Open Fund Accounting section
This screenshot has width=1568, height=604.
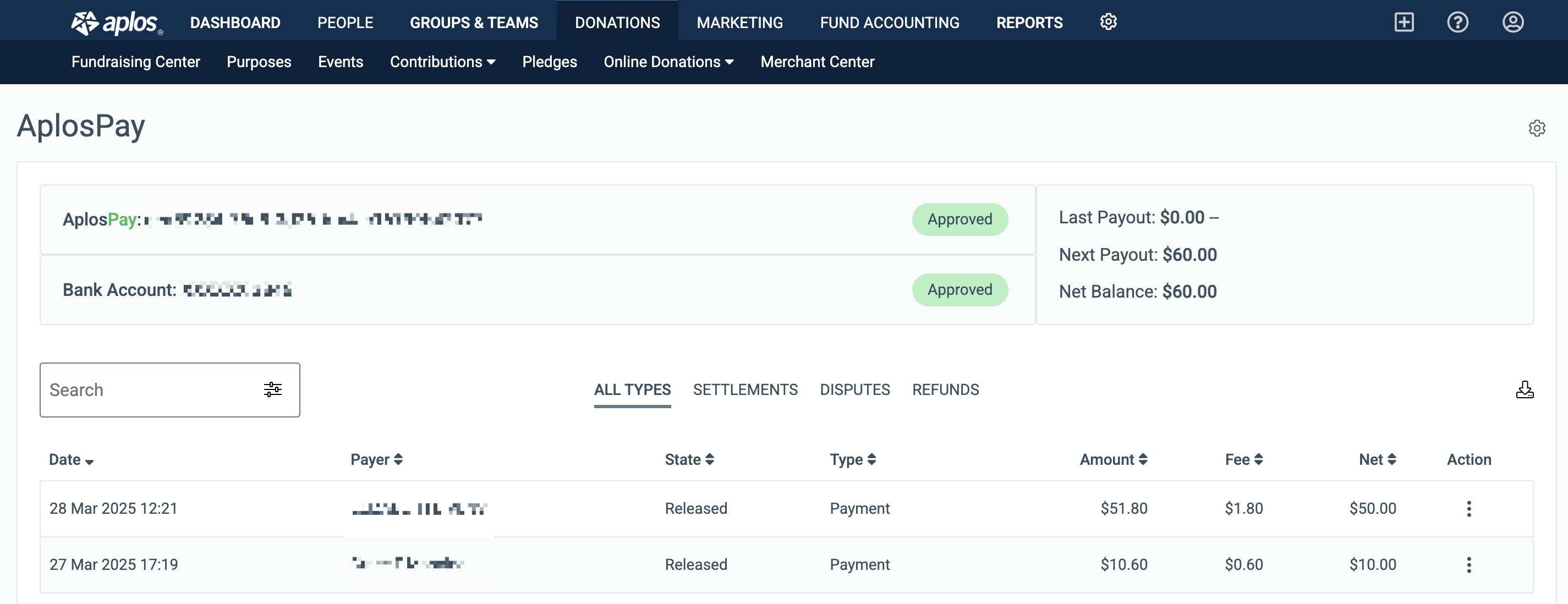(x=889, y=23)
